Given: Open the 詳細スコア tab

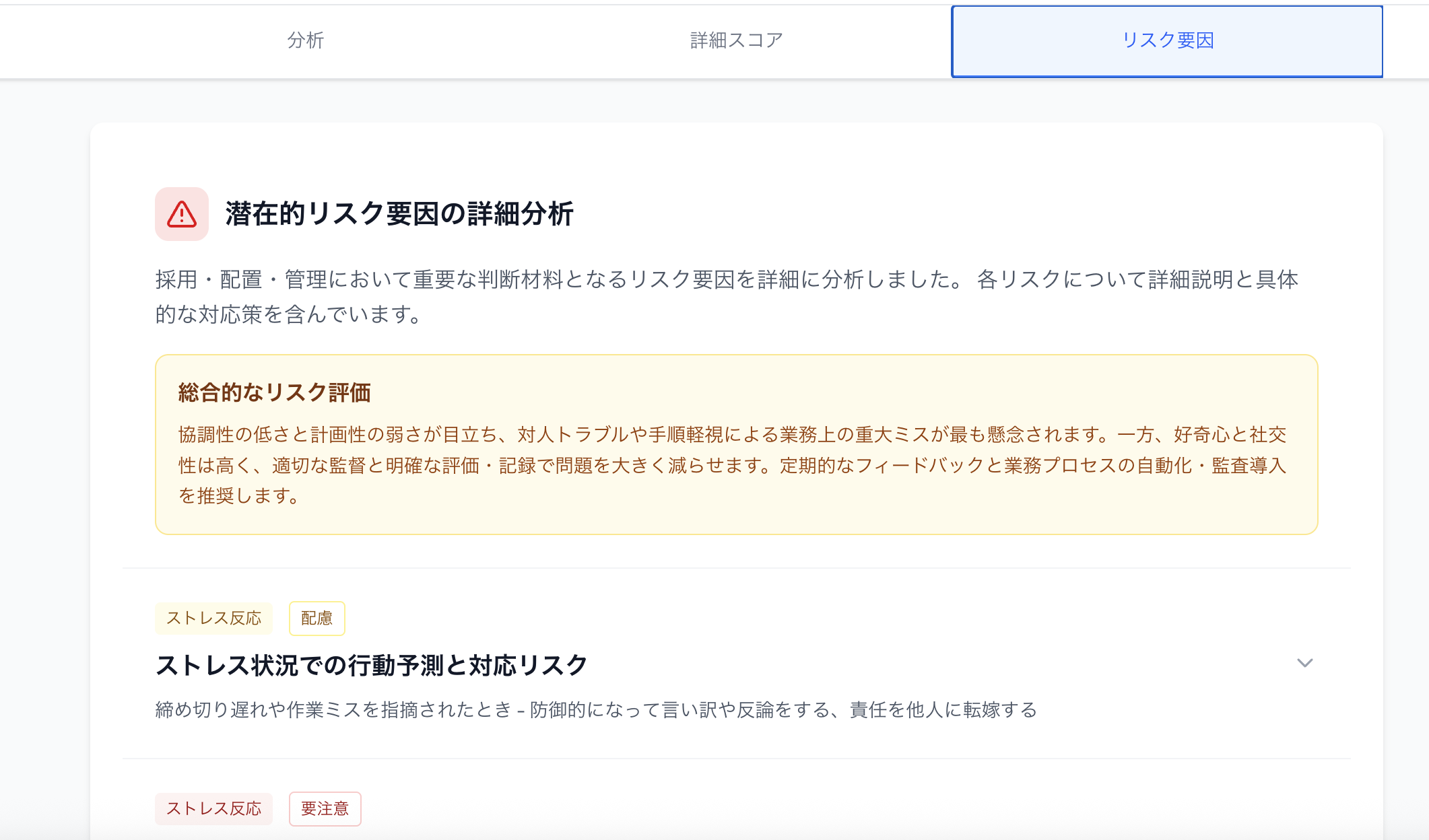Looking at the screenshot, I should (x=735, y=40).
